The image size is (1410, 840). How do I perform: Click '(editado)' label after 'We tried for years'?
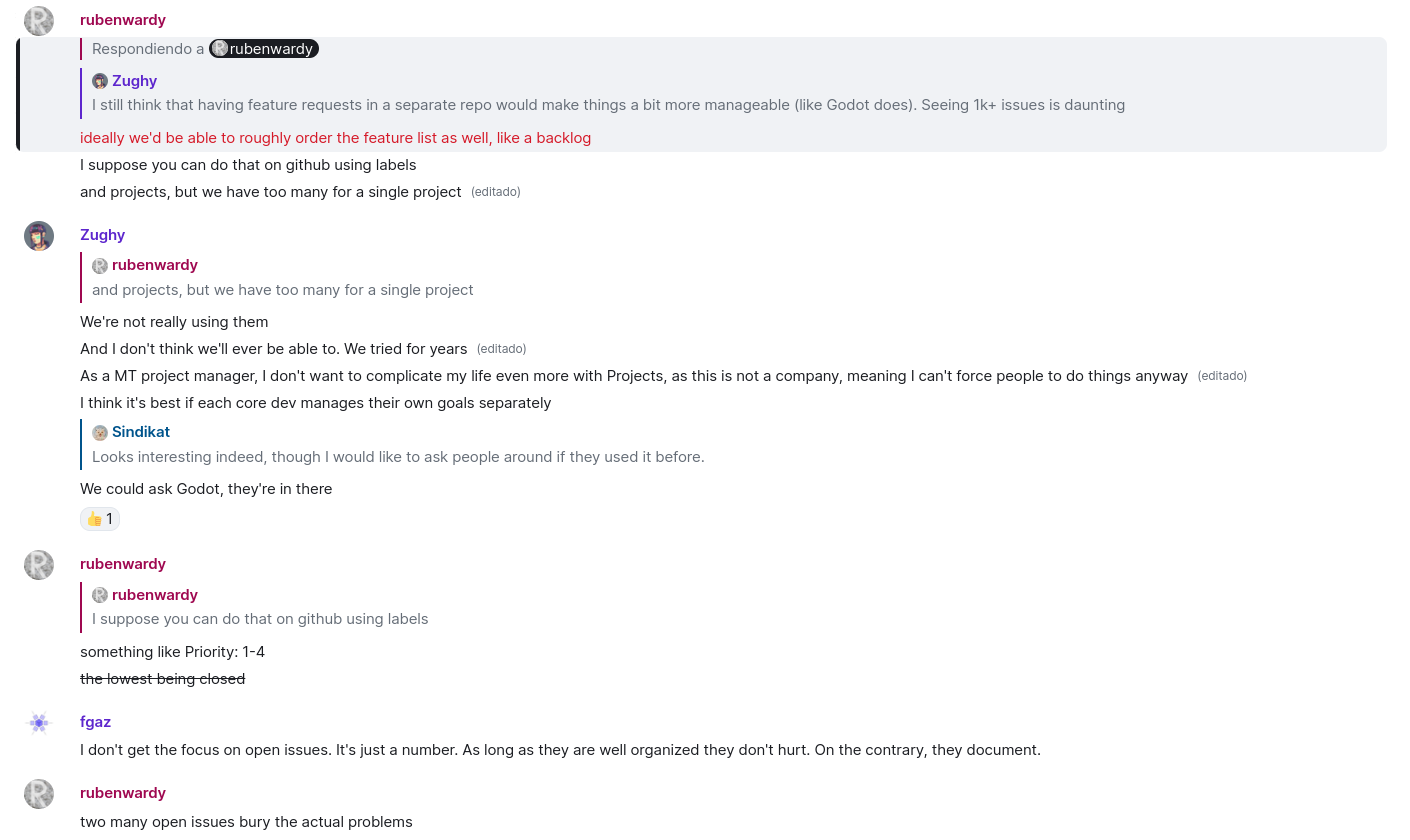[x=501, y=349]
